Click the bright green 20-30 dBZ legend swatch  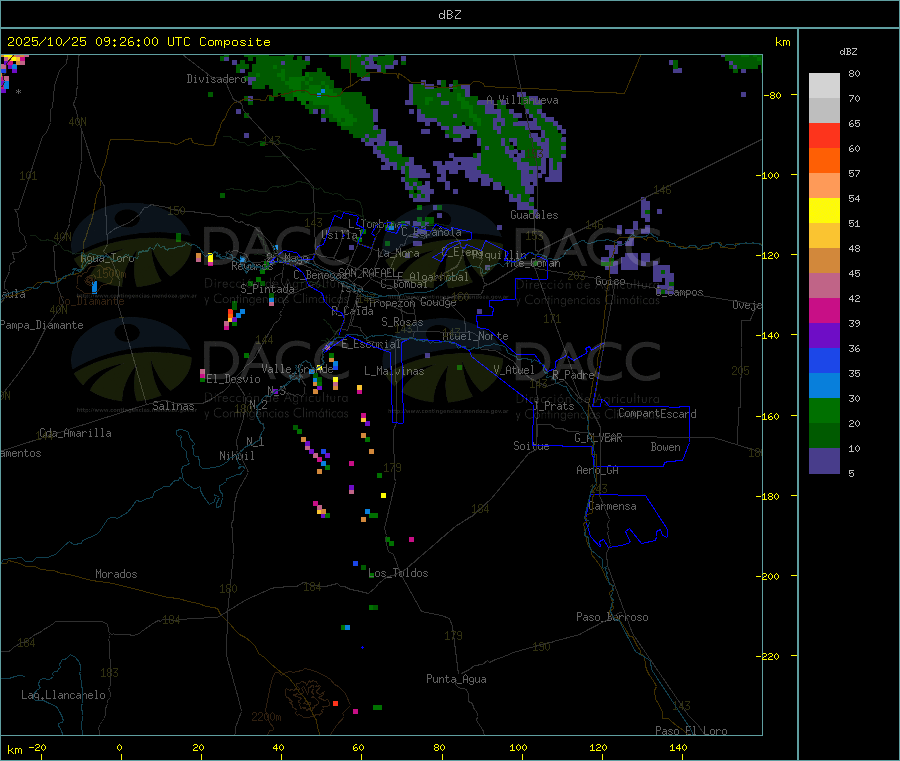point(824,410)
